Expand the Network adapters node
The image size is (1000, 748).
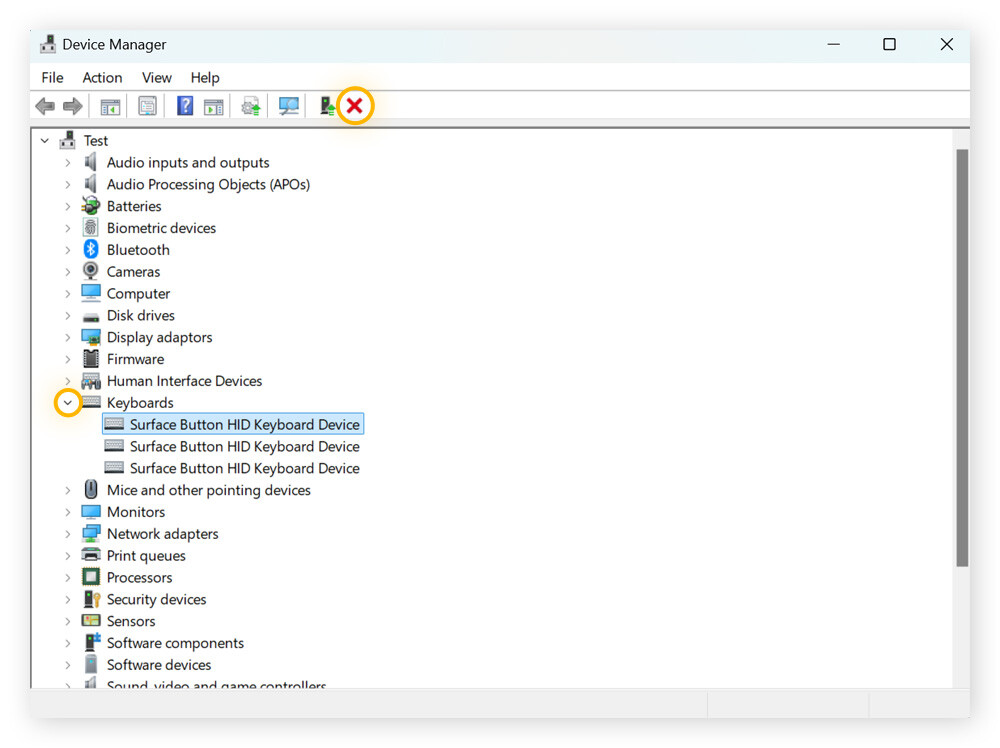pos(68,534)
